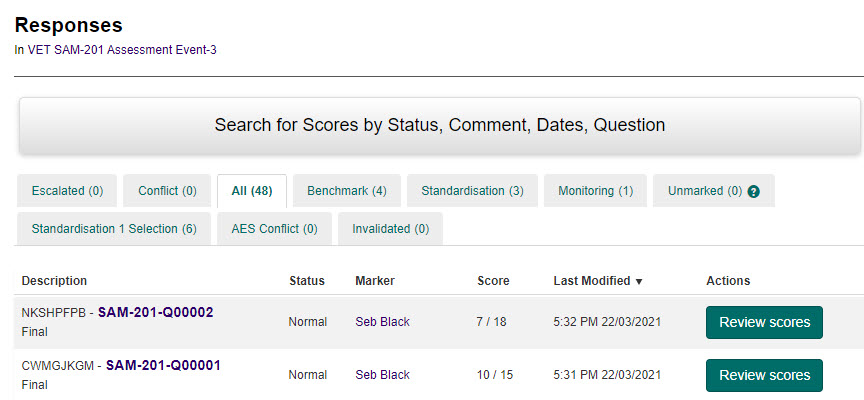Viewport: 864px width, 400px height.
Task: Click the help icon beside Unmarked tab
Action: [753, 191]
